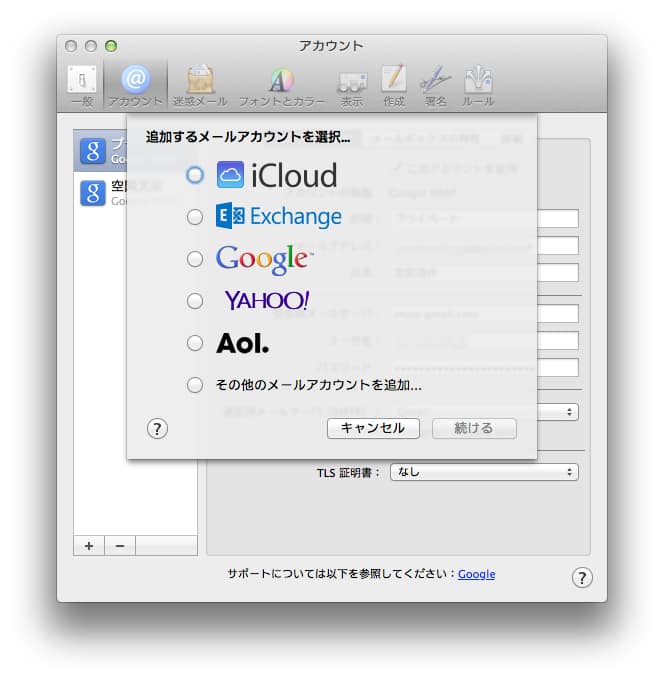Choose その他のメールアカウントを追加 option

195,385
